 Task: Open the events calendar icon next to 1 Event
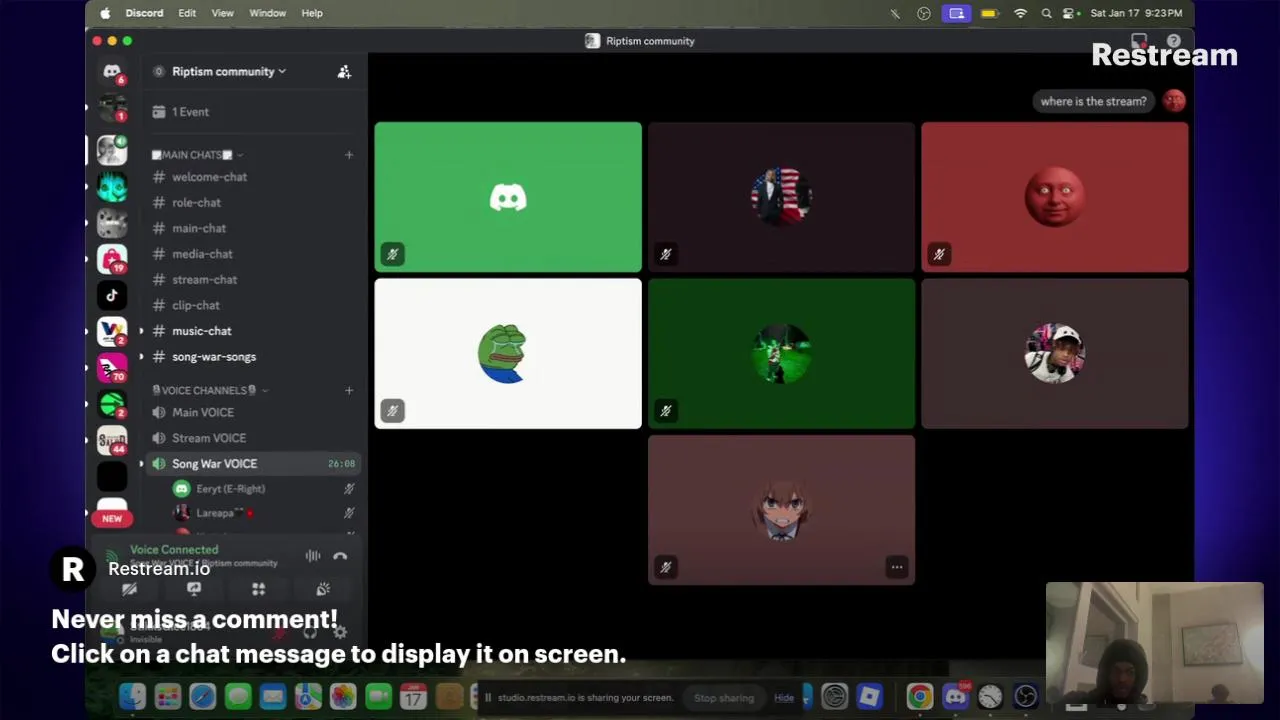[159, 112]
